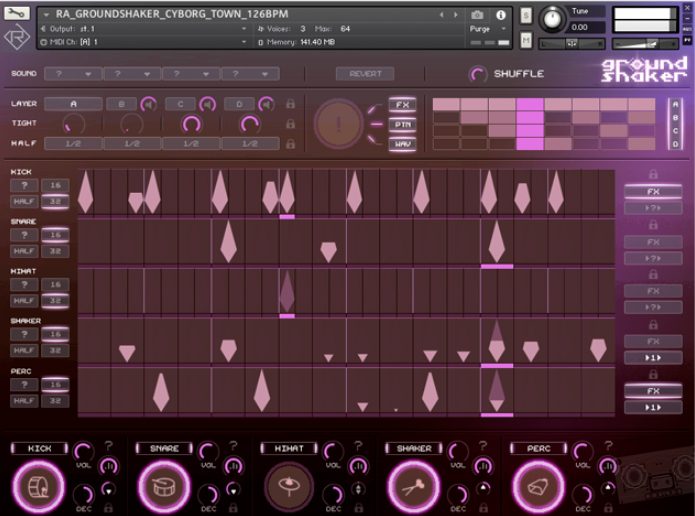Click the camera snapshot icon
This screenshot has height=516, width=695.
point(477,15)
